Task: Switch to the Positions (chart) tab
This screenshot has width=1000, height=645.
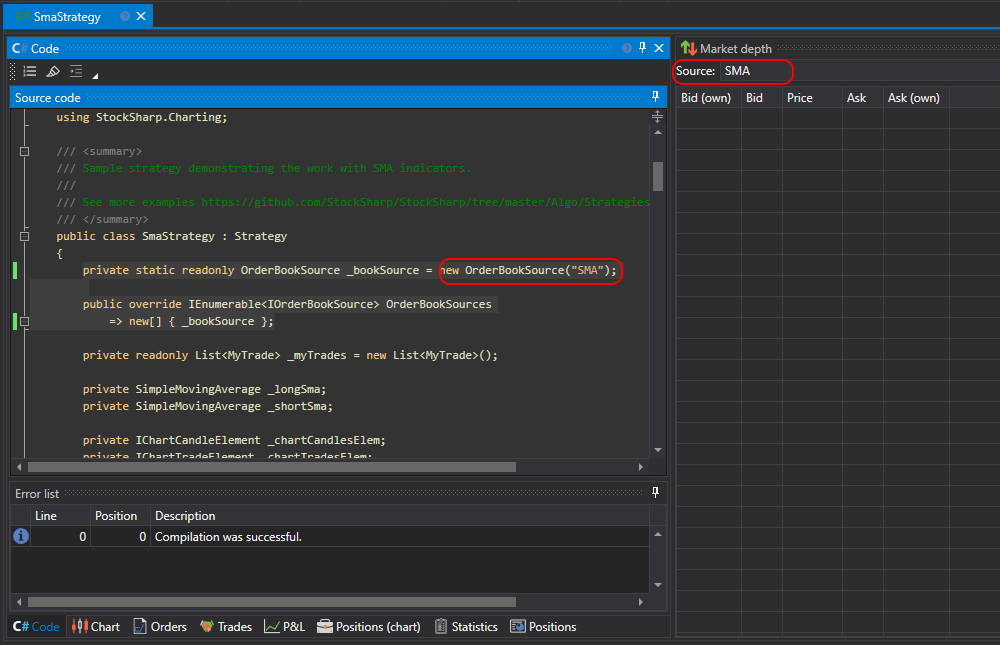Action: coord(369,626)
